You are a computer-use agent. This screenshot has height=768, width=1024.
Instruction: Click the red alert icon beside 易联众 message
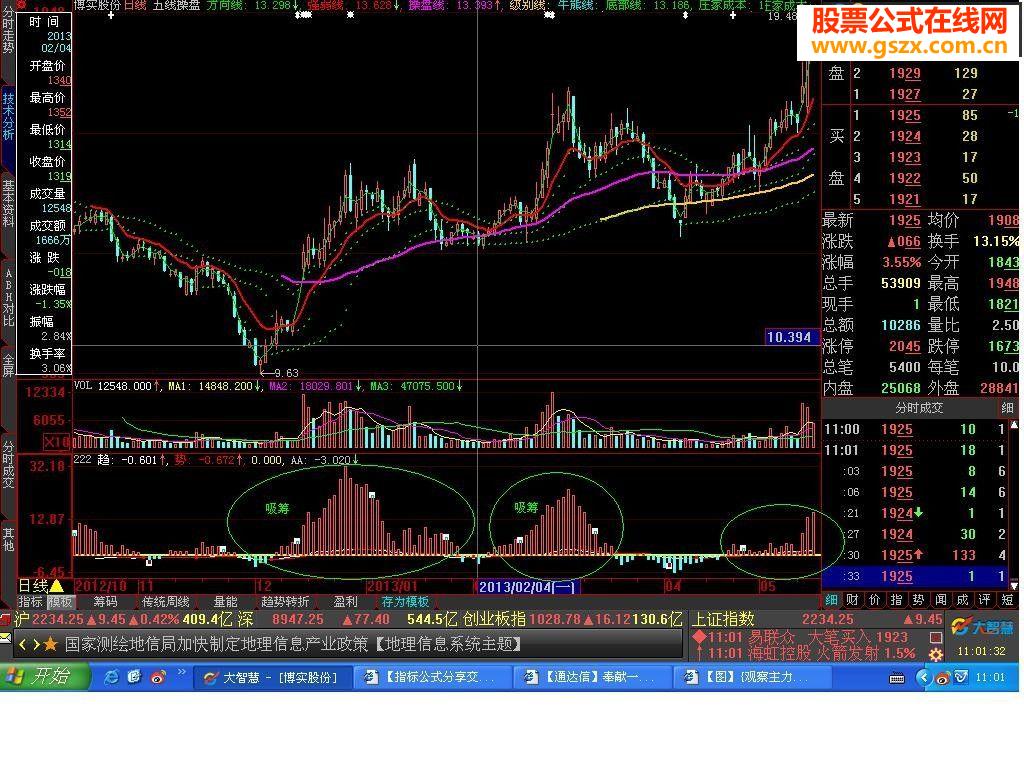pos(698,636)
